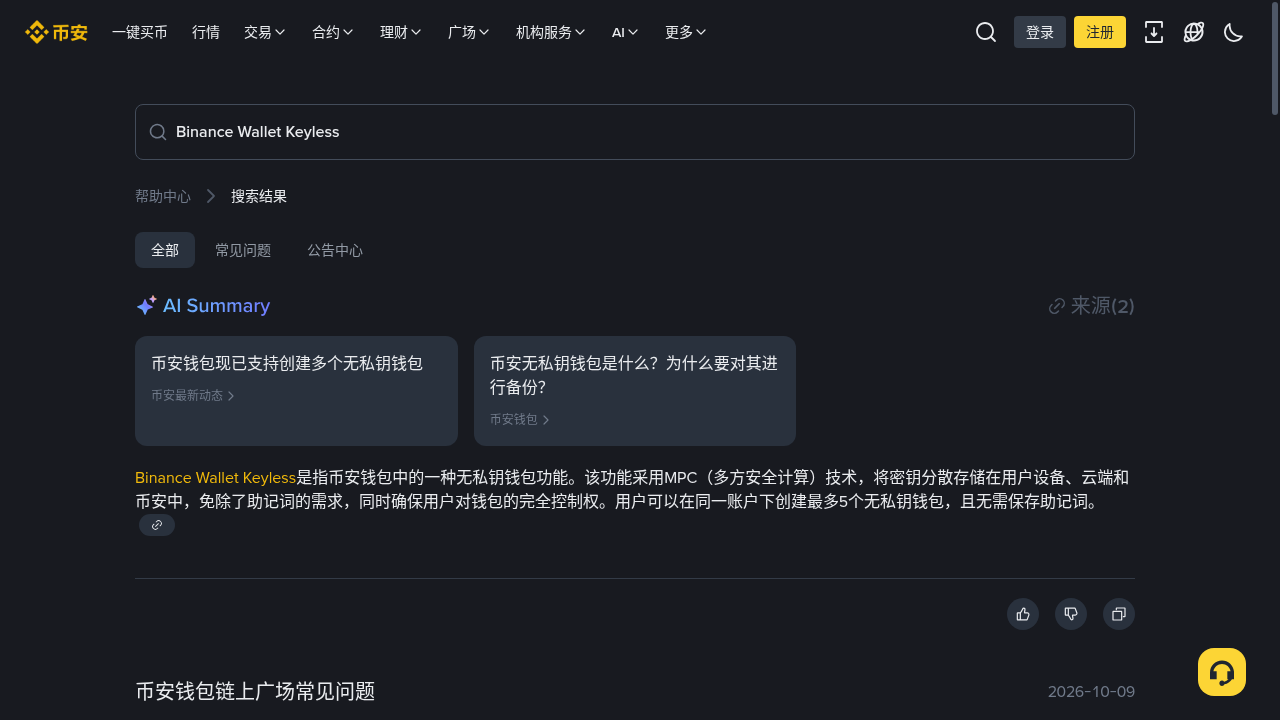
Task: Open the customer support headset chat
Action: (1222, 672)
